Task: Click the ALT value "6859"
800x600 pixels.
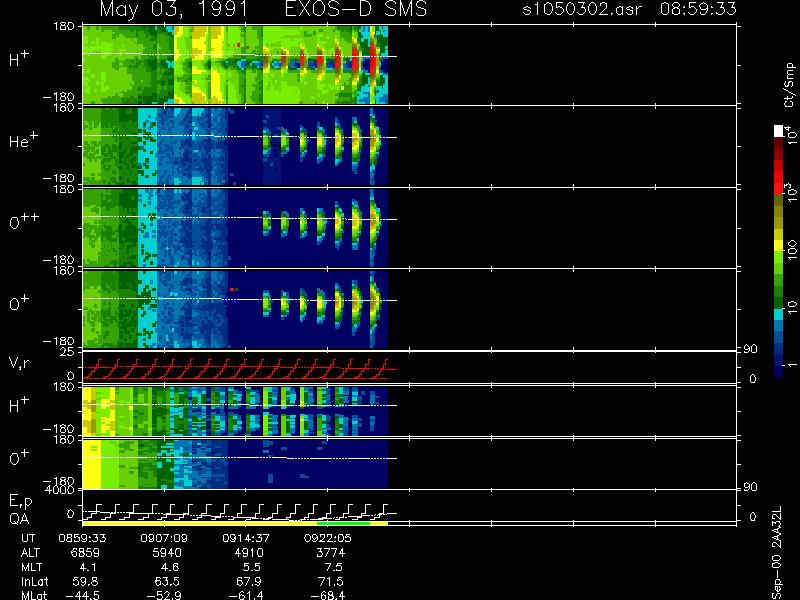Action: [85, 553]
